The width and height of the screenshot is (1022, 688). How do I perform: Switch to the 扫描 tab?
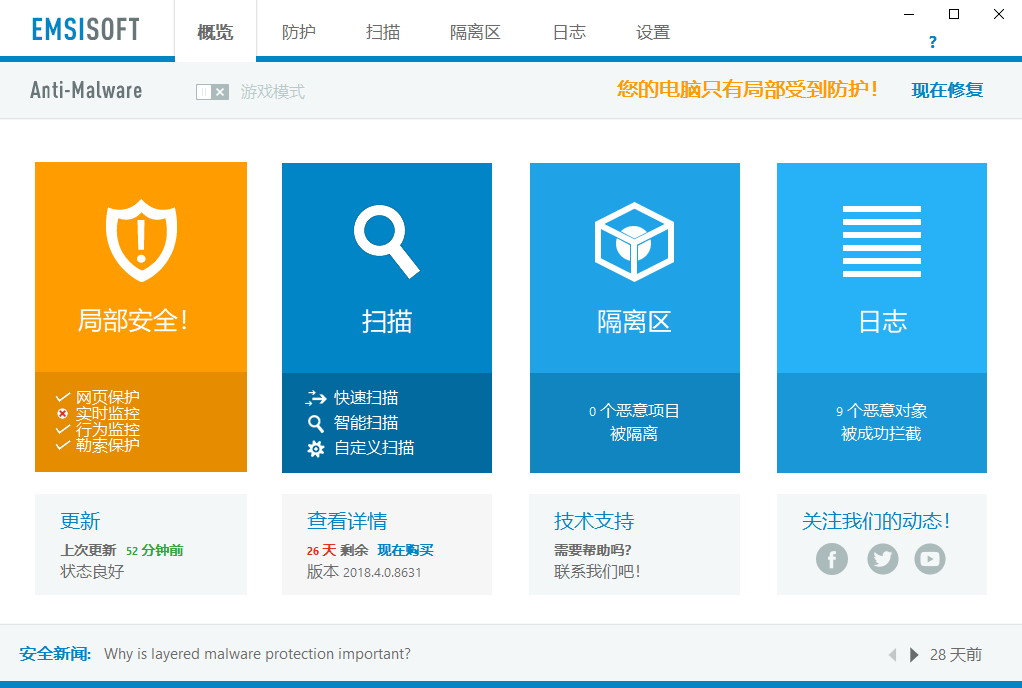point(383,32)
